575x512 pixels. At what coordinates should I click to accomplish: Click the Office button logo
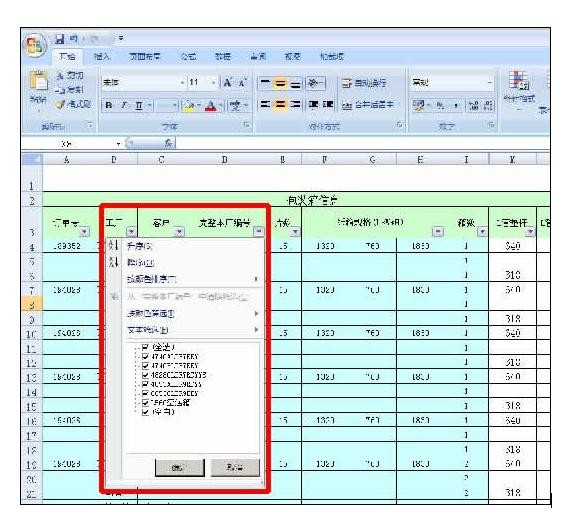[x=35, y=45]
